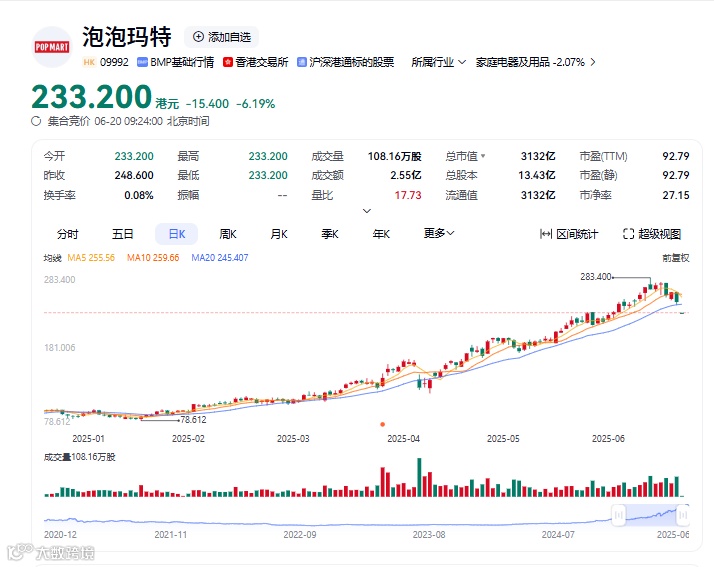The height and width of the screenshot is (567, 714).
Task: Click the BMP基础行情 badge icon
Action: click(143, 62)
